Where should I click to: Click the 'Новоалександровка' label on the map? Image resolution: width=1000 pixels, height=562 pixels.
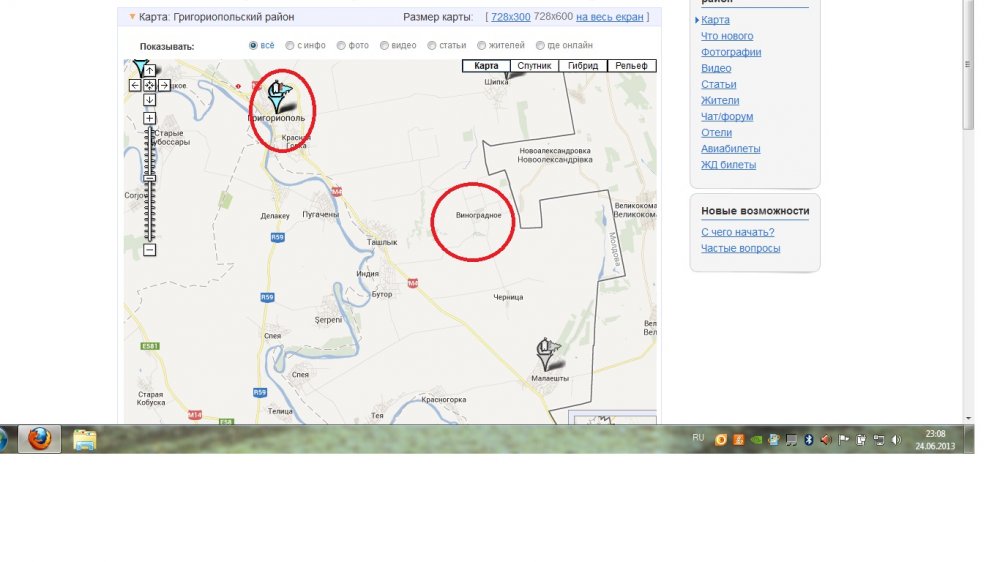[x=555, y=151]
